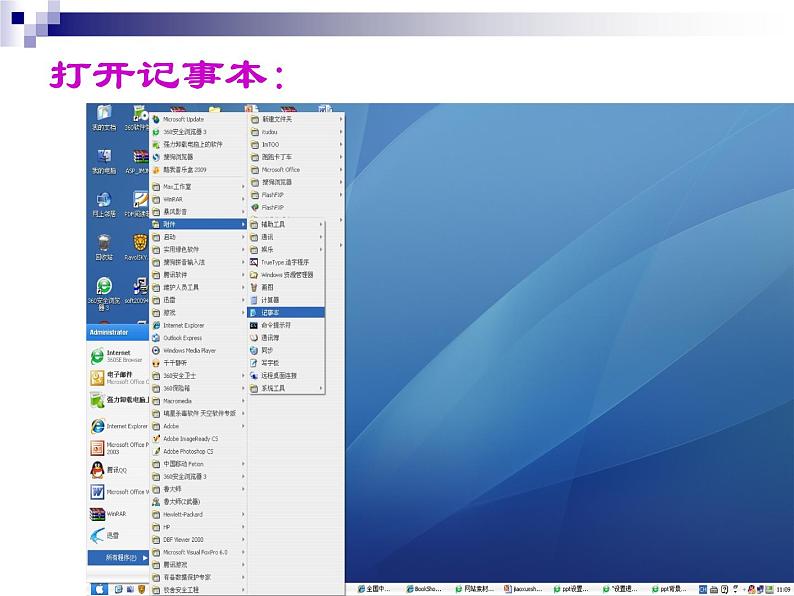Open Internet 360SE Browser pinned entry
This screenshot has width=794, height=596.
[118, 356]
